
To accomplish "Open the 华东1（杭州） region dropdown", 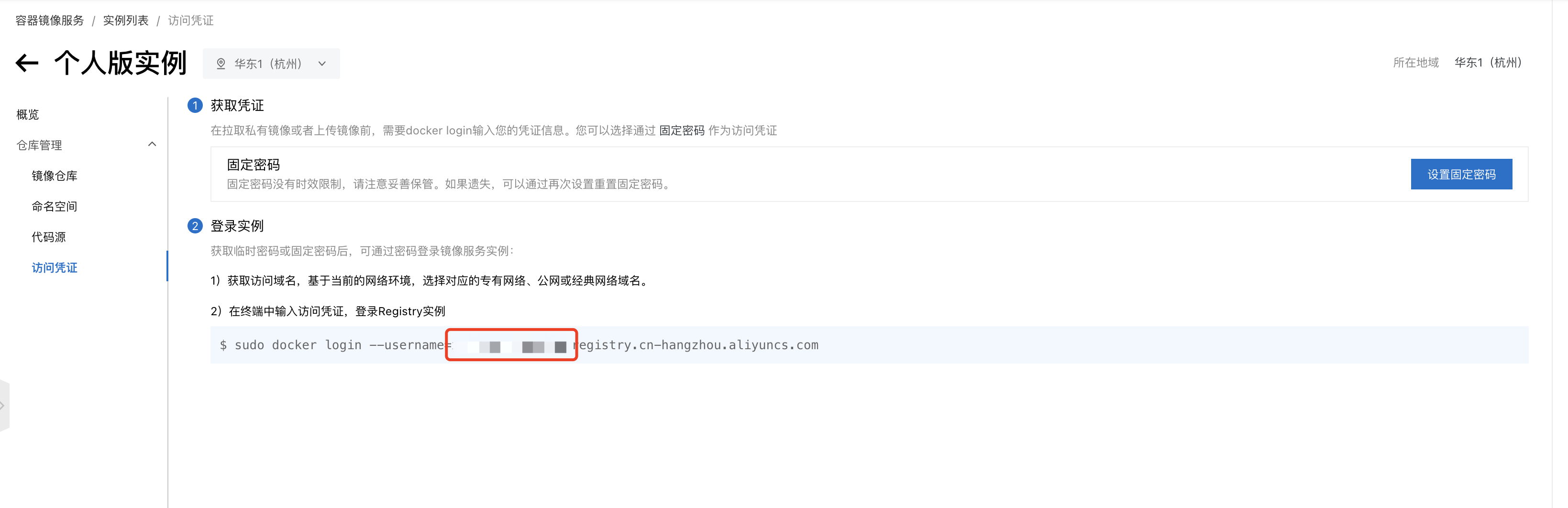I will pos(272,64).
